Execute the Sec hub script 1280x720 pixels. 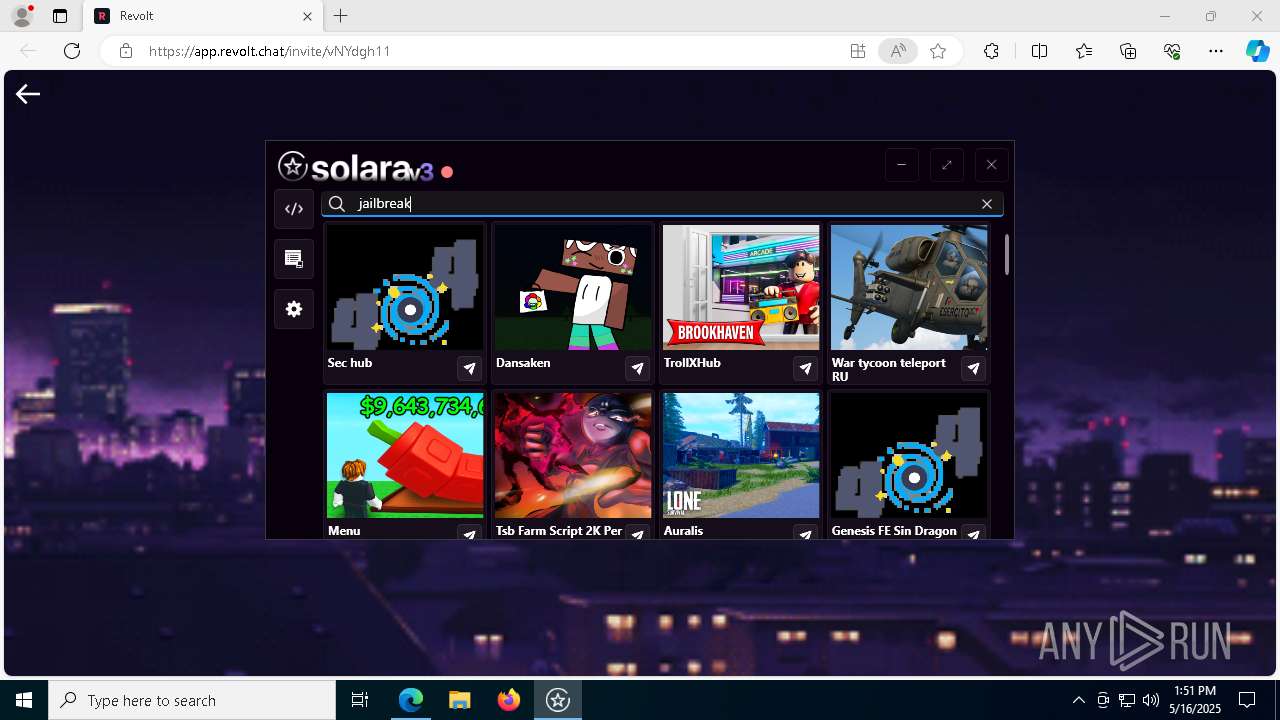(469, 369)
